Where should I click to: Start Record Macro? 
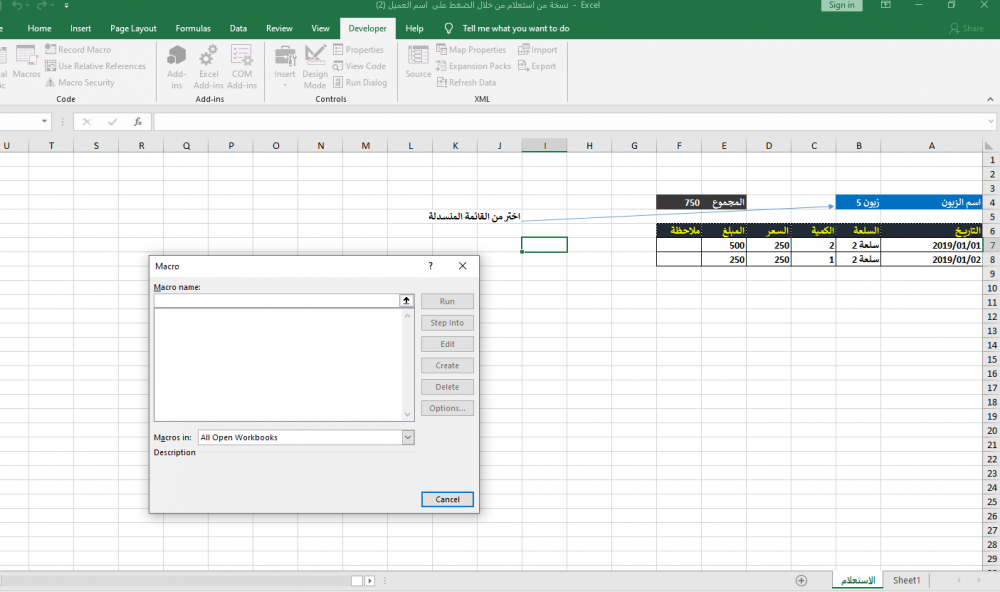(x=78, y=49)
